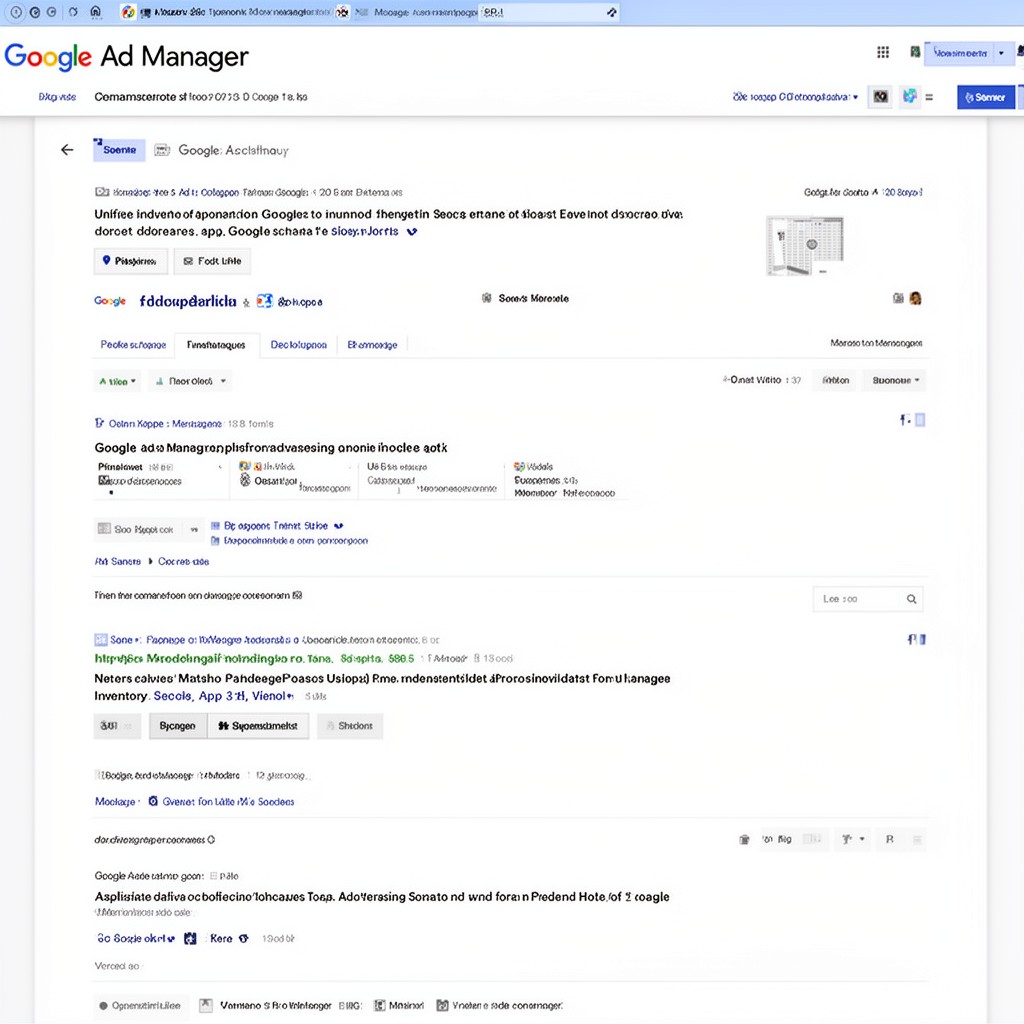Image resolution: width=1024 pixels, height=1024 pixels.
Task: Open the filter dropdown in the lower toolbar
Action: coord(852,839)
